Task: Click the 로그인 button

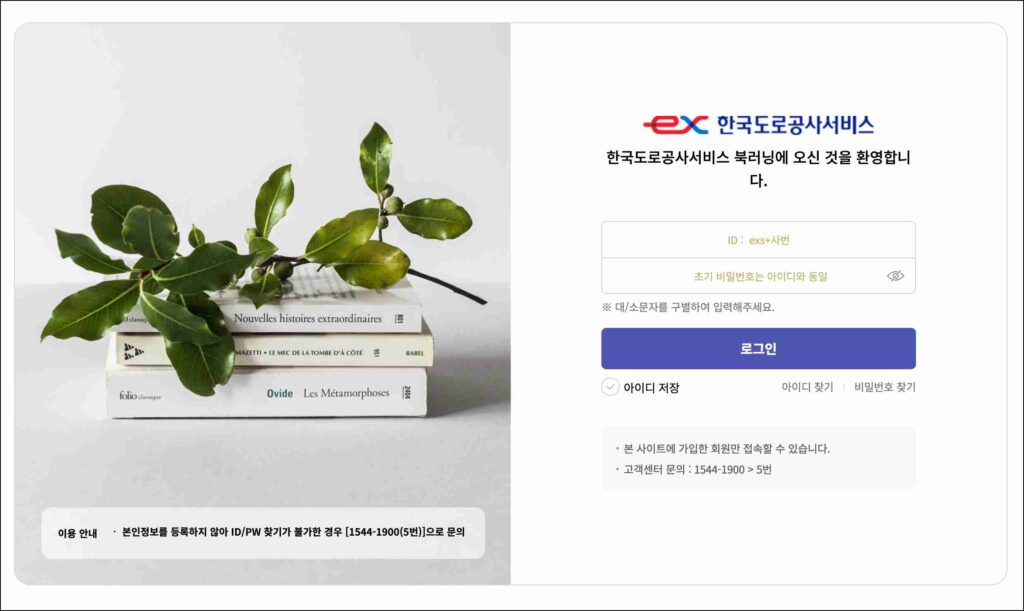Action: click(x=758, y=349)
